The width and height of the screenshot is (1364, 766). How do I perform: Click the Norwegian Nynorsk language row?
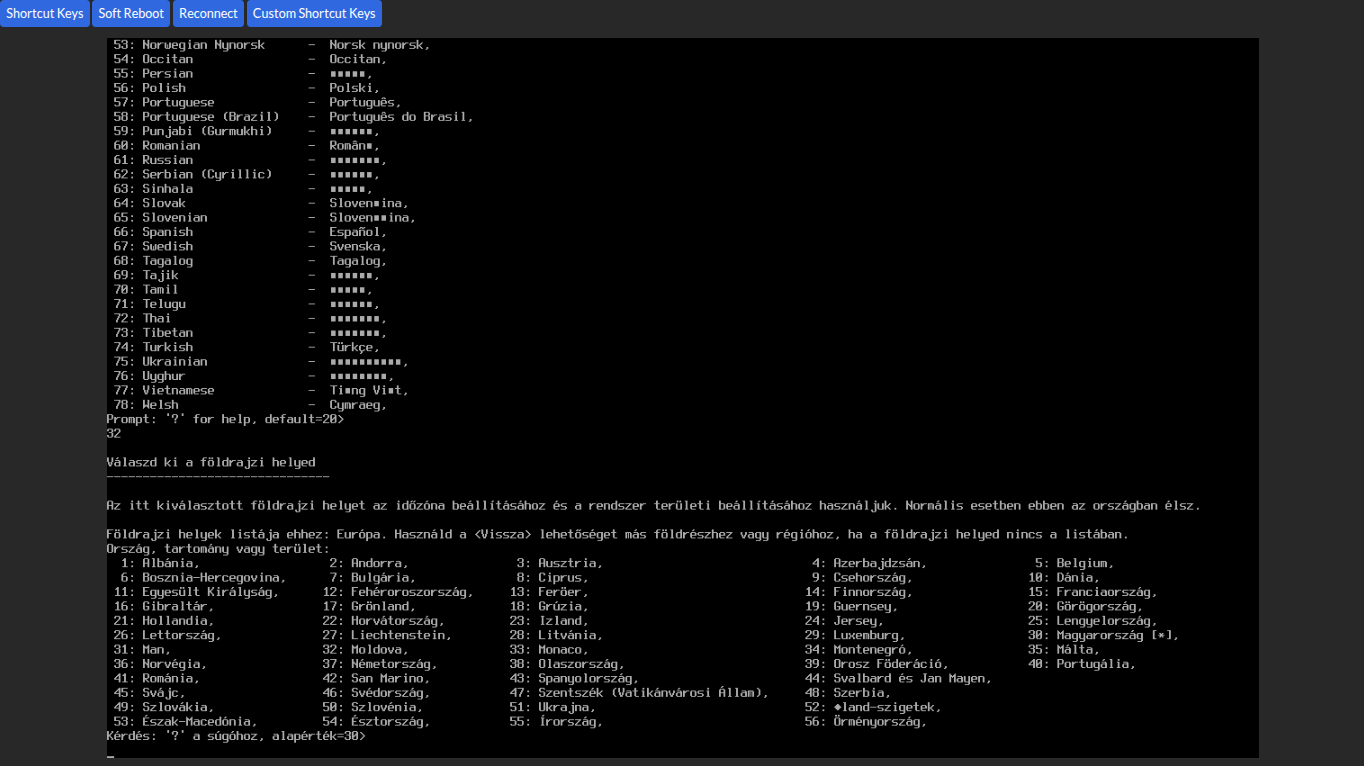203,45
